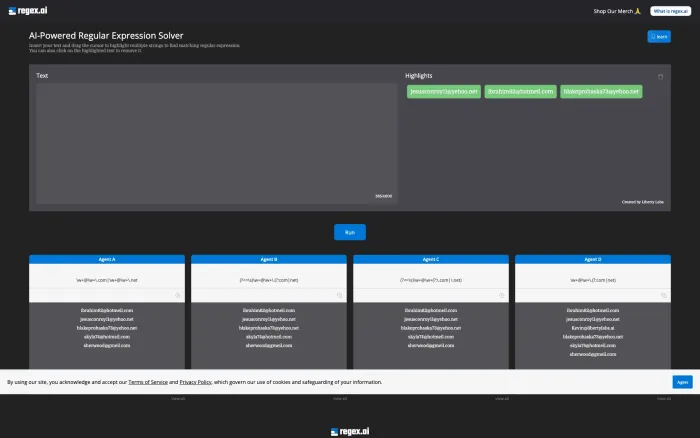
Task: Remove the first green highlight chip
Action: pyautogui.click(x=444, y=92)
